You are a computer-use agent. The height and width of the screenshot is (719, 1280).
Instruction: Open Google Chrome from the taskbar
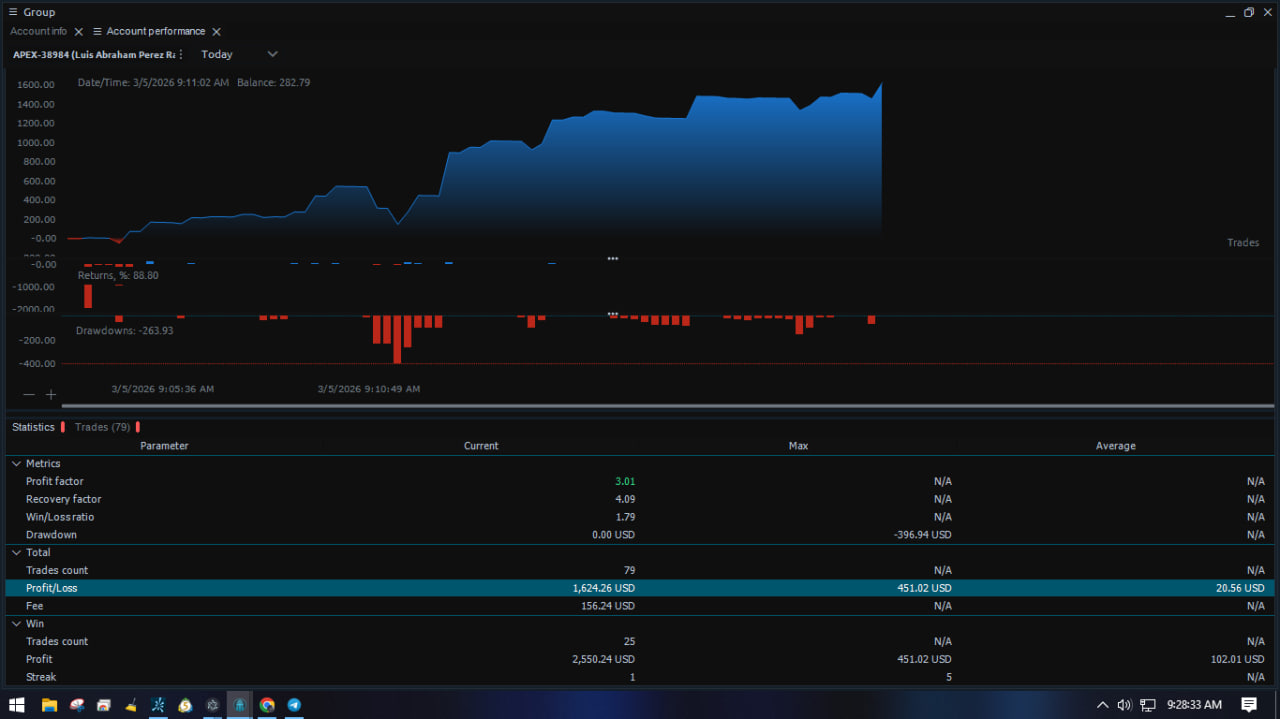click(x=267, y=705)
